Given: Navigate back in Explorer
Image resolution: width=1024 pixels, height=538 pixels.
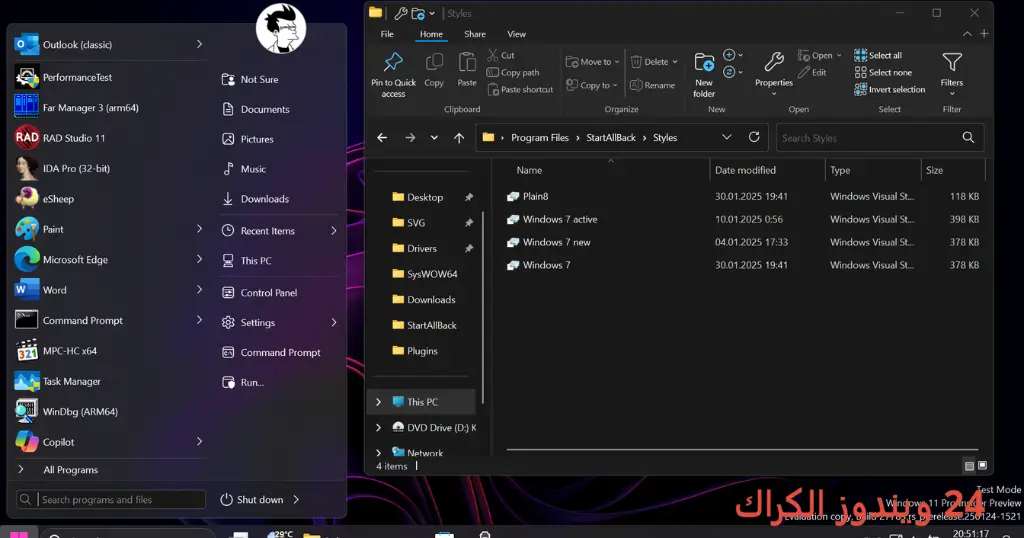Looking at the screenshot, I should point(382,138).
